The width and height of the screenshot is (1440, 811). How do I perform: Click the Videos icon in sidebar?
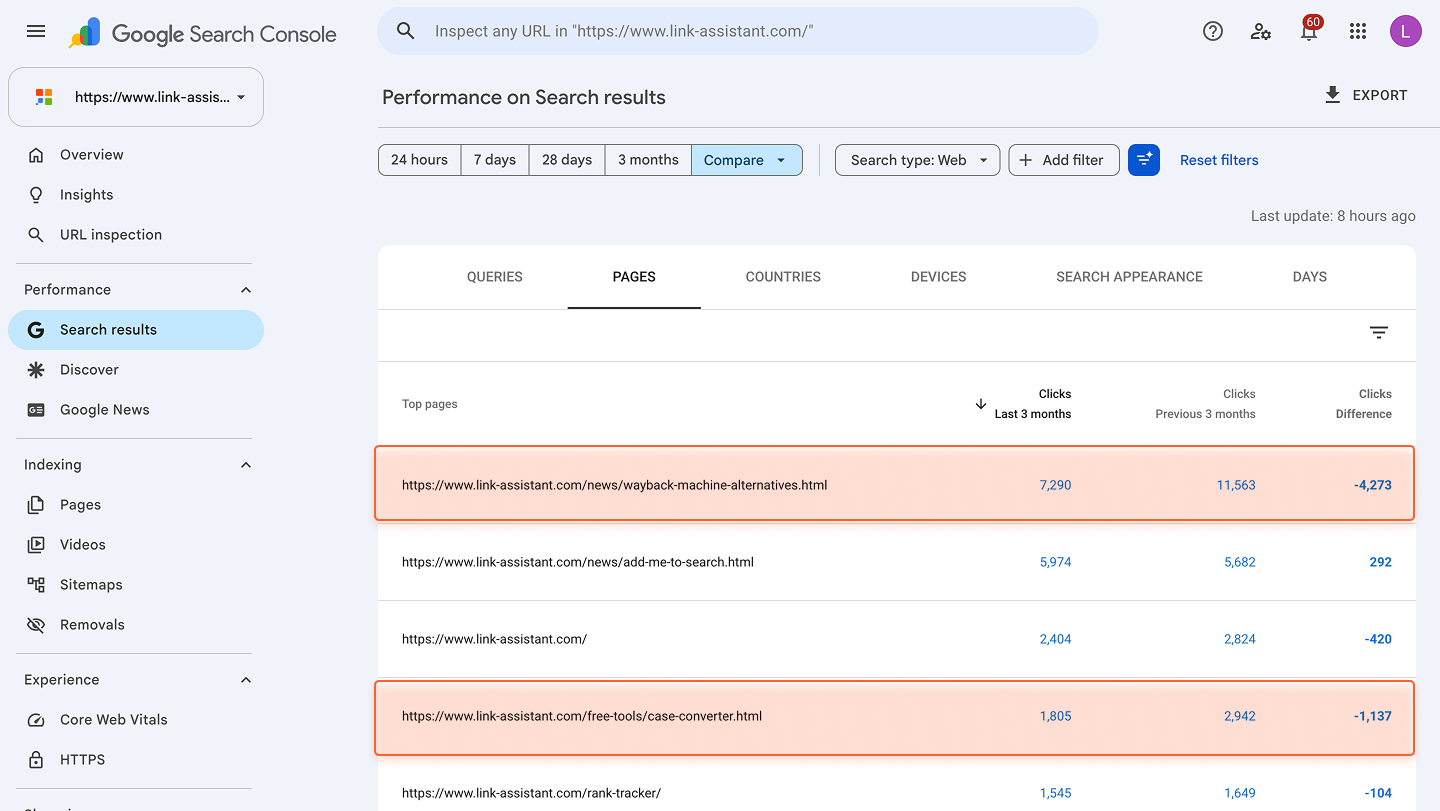click(x=36, y=545)
